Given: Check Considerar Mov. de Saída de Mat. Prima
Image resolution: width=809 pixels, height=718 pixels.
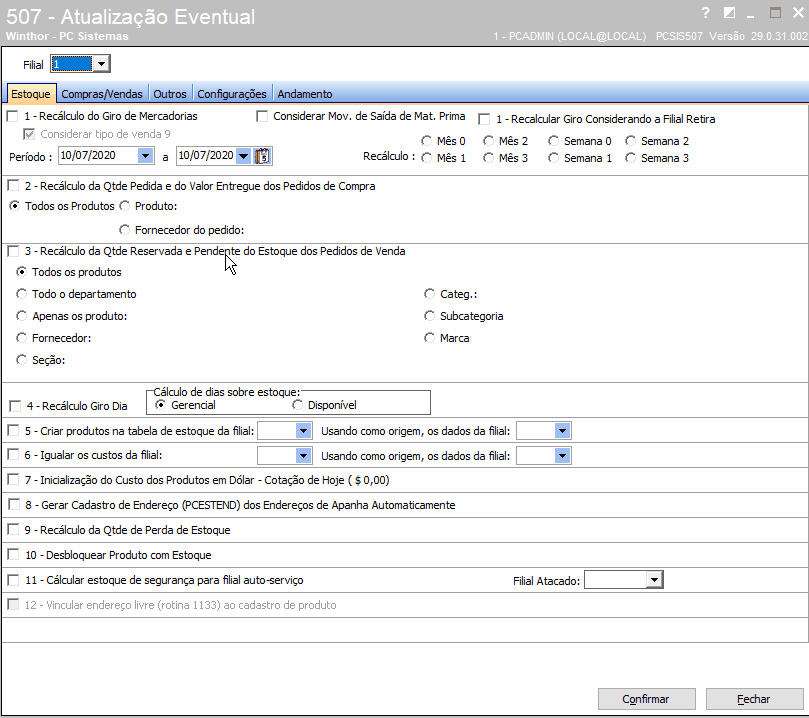Looking at the screenshot, I should coord(262,117).
